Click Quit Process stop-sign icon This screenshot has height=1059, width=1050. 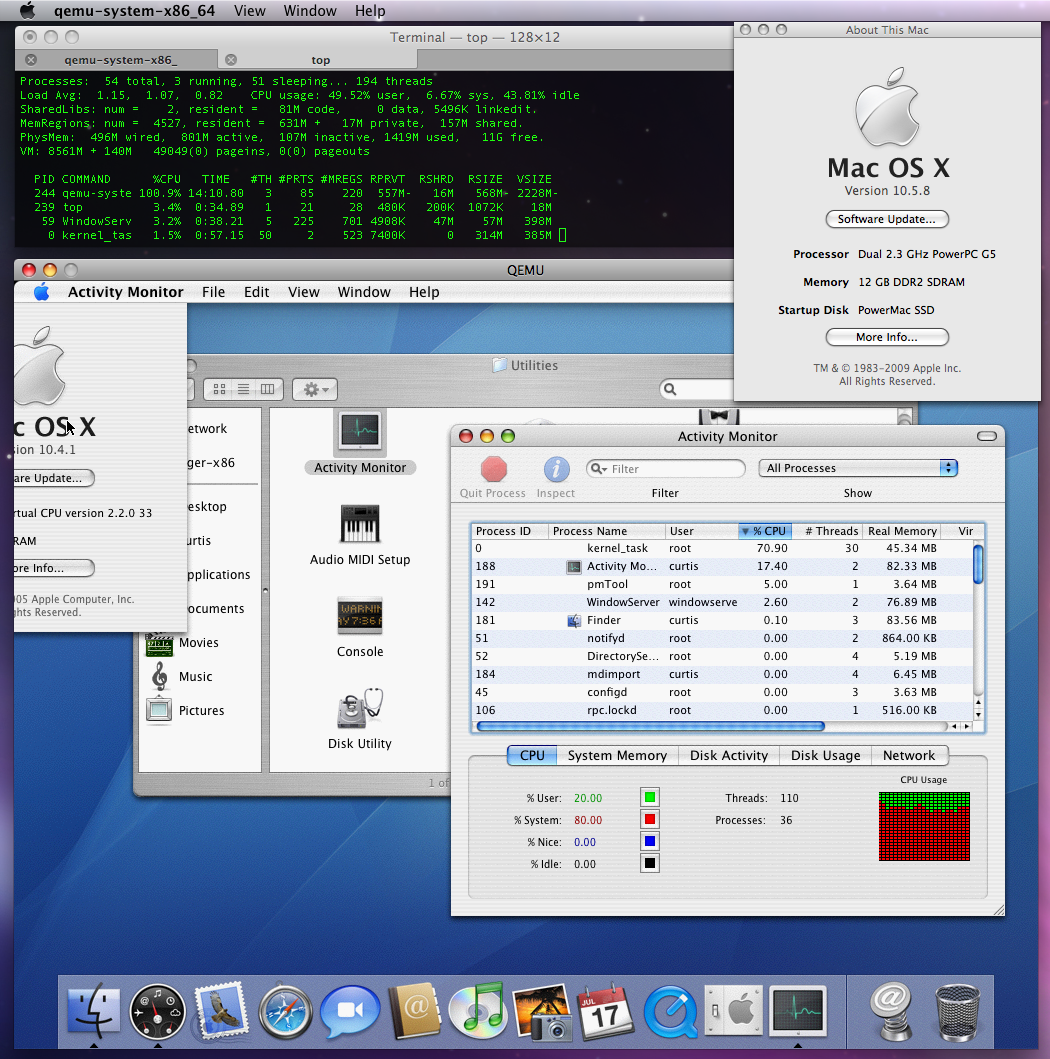tap(494, 469)
